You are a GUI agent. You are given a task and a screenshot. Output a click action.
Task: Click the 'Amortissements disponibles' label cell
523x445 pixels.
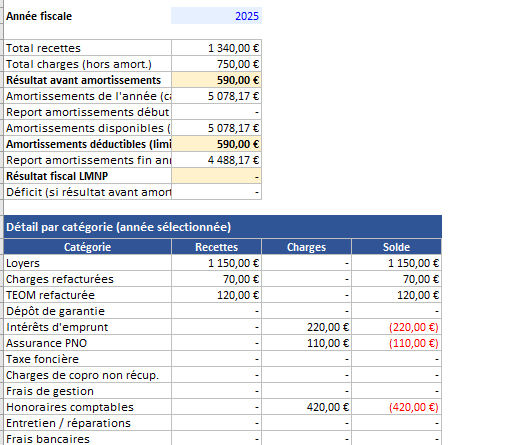(x=88, y=128)
